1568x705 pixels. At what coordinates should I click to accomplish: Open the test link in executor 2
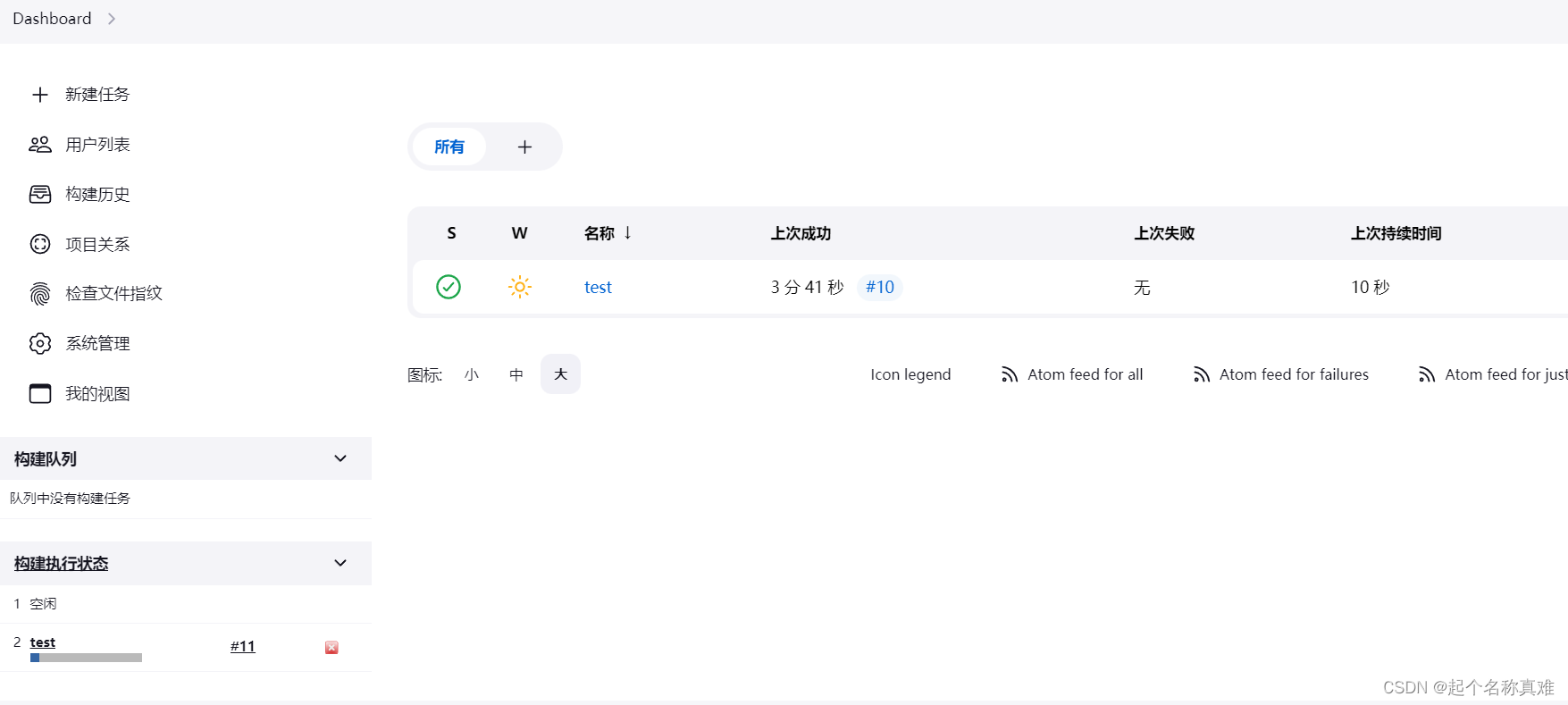(x=42, y=642)
